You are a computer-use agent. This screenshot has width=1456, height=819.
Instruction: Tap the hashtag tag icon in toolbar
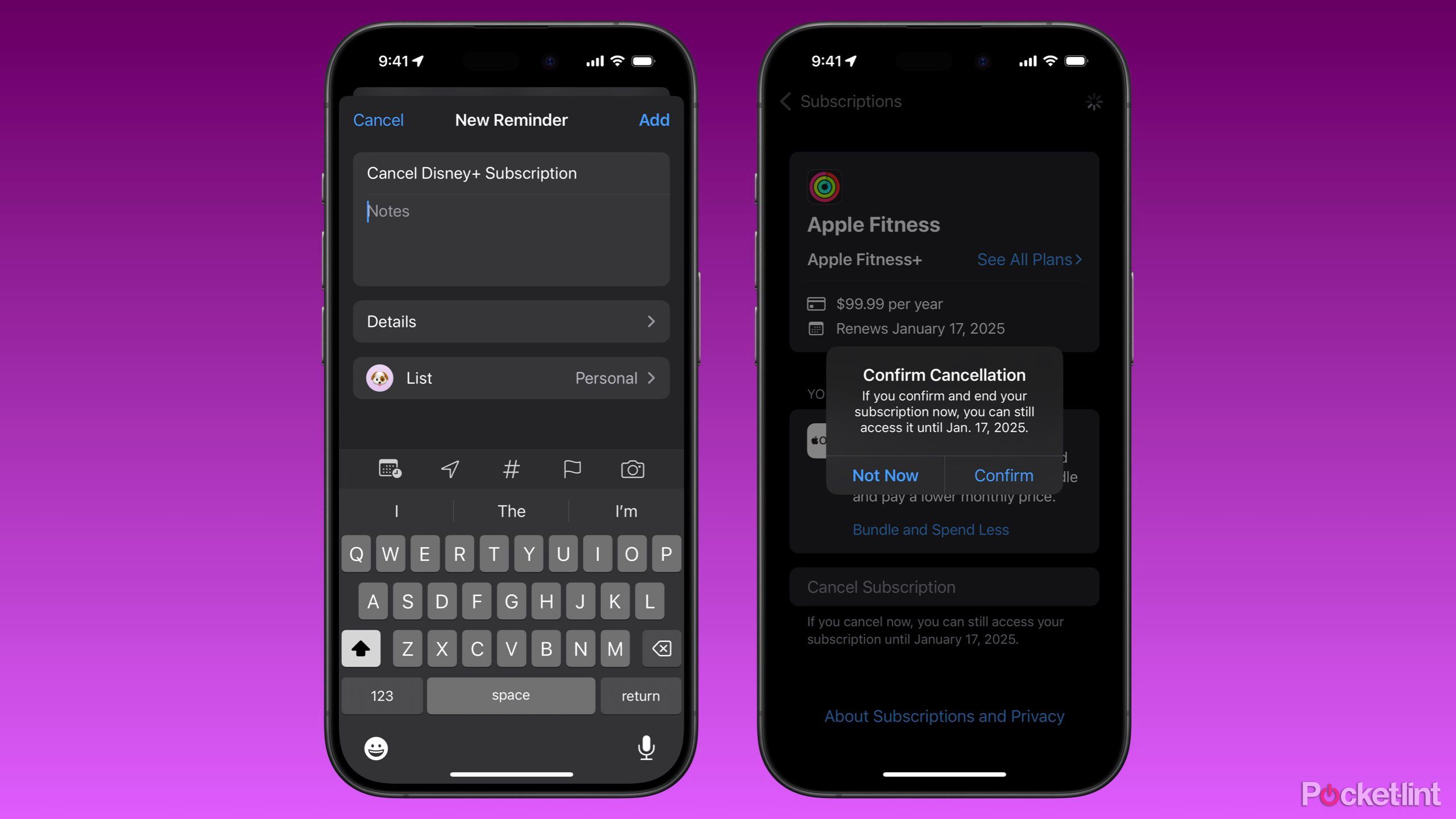pyautogui.click(x=510, y=470)
